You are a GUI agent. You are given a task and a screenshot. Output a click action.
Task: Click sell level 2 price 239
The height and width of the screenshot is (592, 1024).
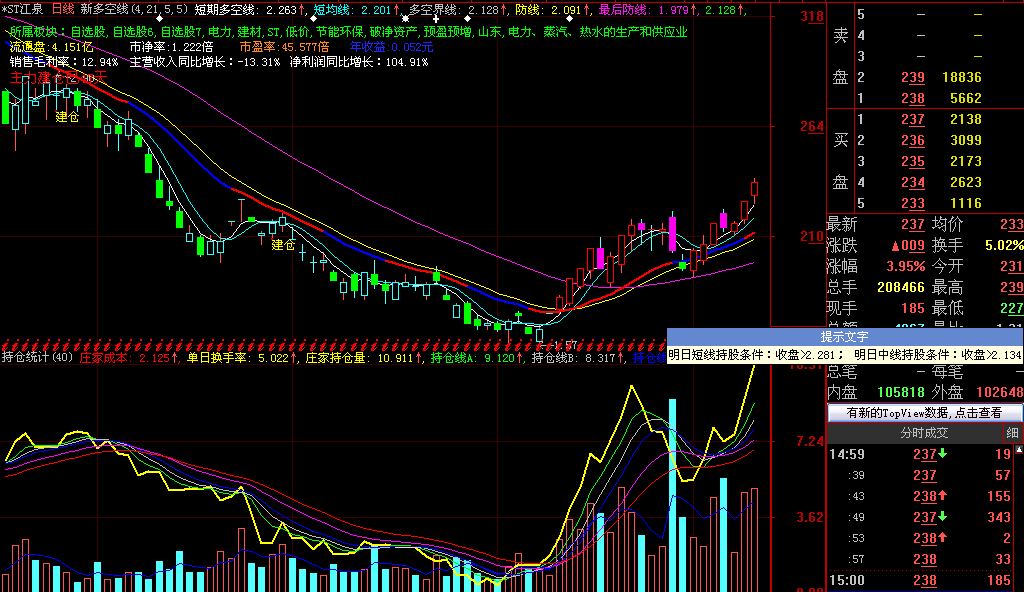tap(911, 78)
